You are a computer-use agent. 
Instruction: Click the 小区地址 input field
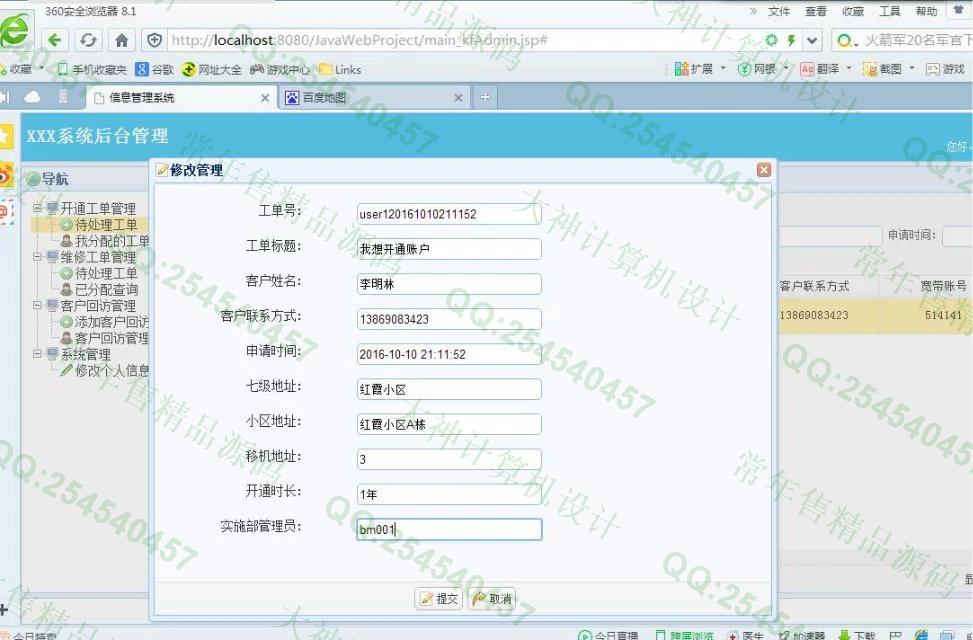449,425
